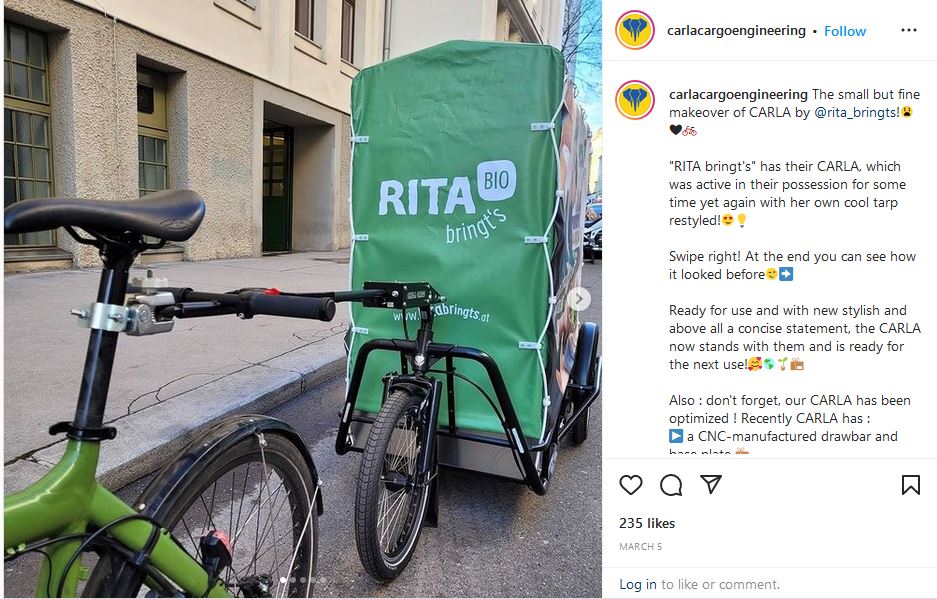Open the March 5 post date link

[641, 546]
